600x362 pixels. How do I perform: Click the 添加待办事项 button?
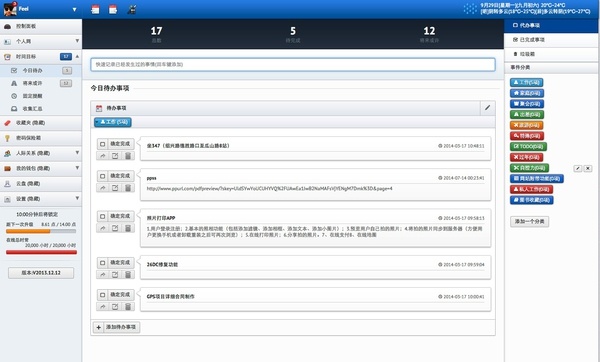[117, 327]
